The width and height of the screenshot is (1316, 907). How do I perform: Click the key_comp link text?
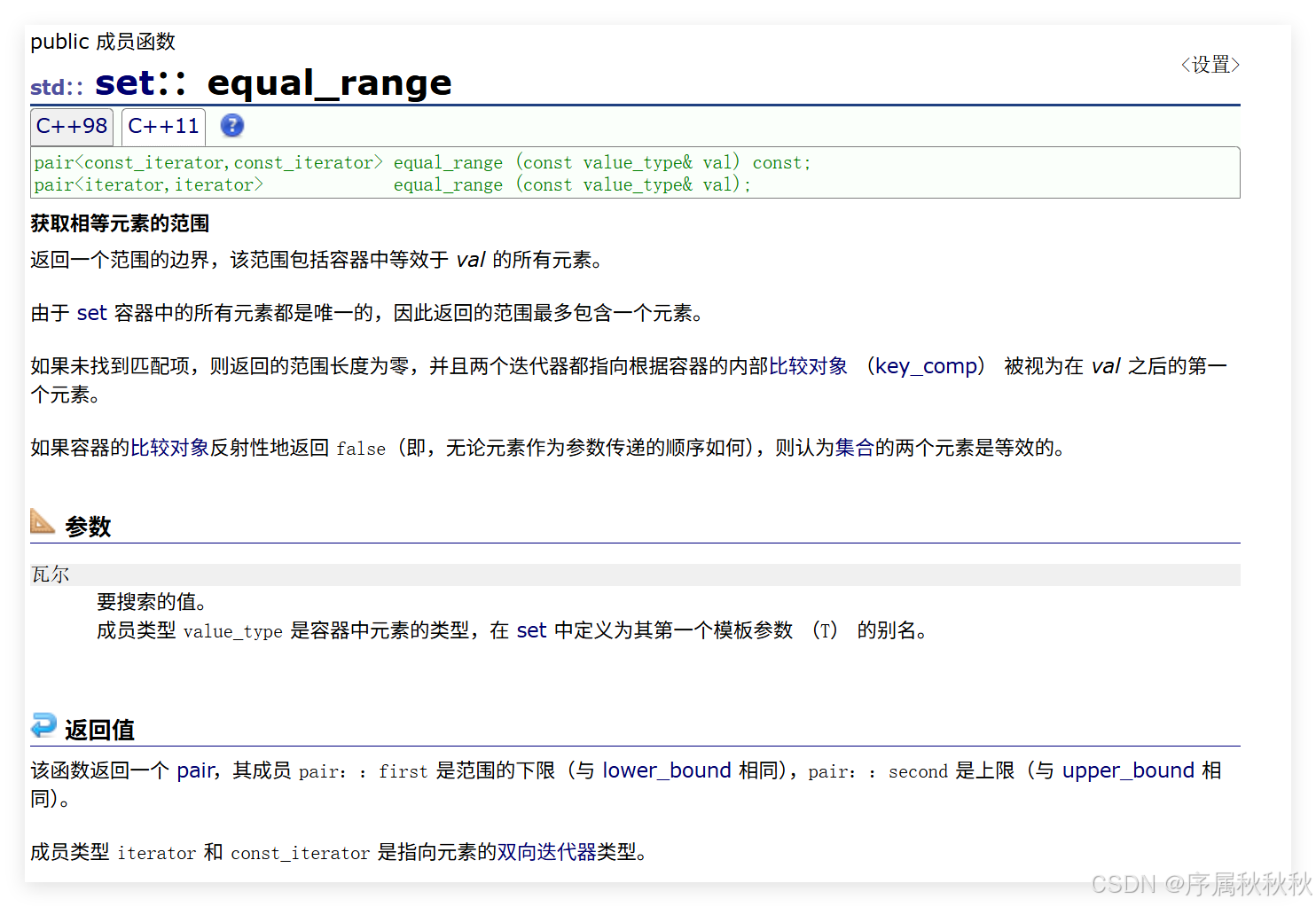point(926,366)
